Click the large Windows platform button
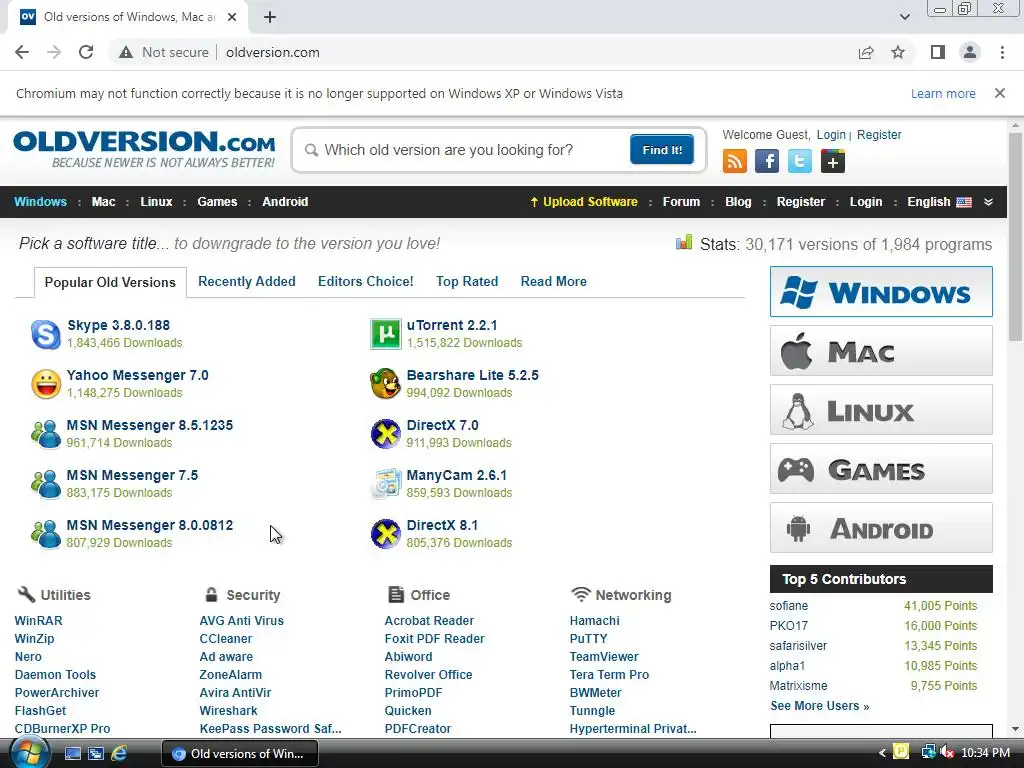The height and width of the screenshot is (768, 1024). point(881,291)
